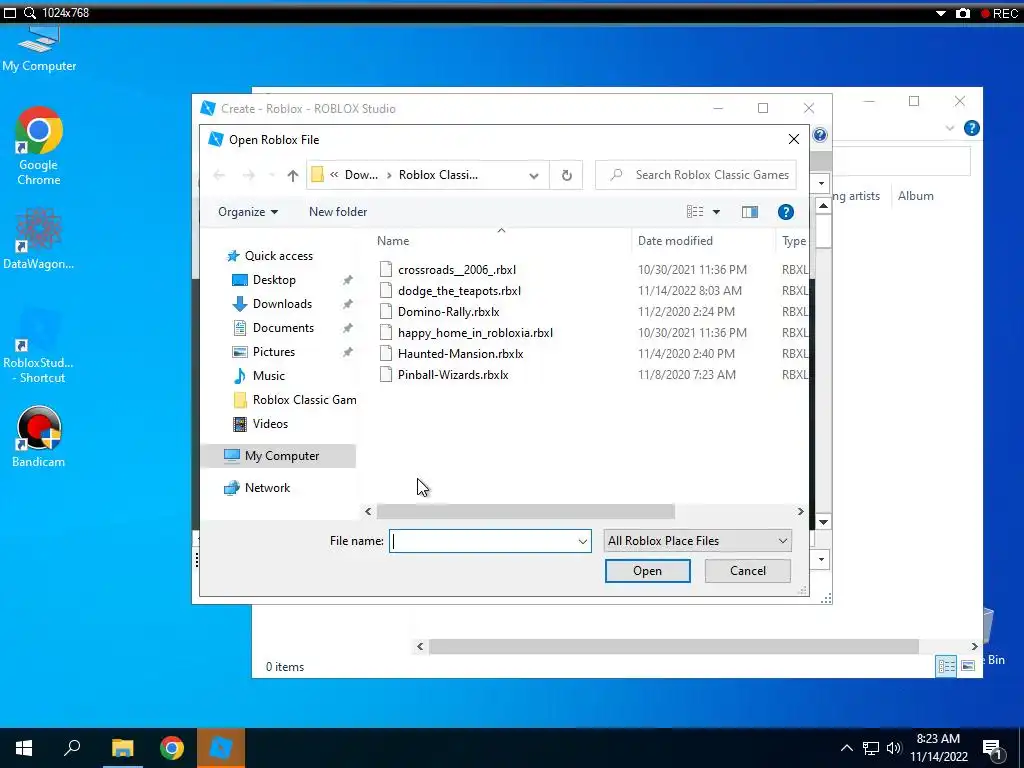The height and width of the screenshot is (768, 1024).
Task: Open recent locations dropdown arrow
Action: click(x=272, y=175)
